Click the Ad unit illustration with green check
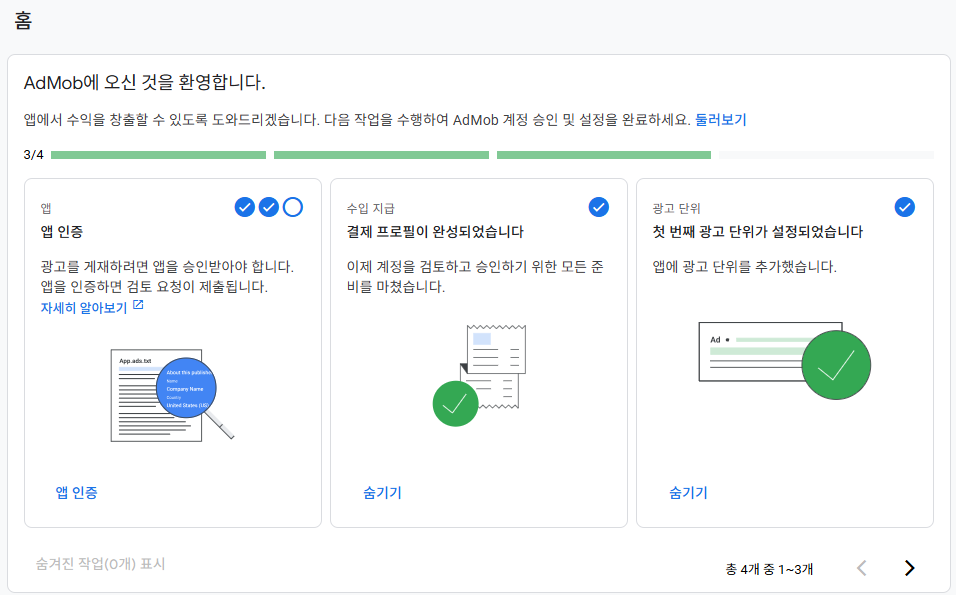The height and width of the screenshot is (595, 956). pyautogui.click(x=785, y=361)
